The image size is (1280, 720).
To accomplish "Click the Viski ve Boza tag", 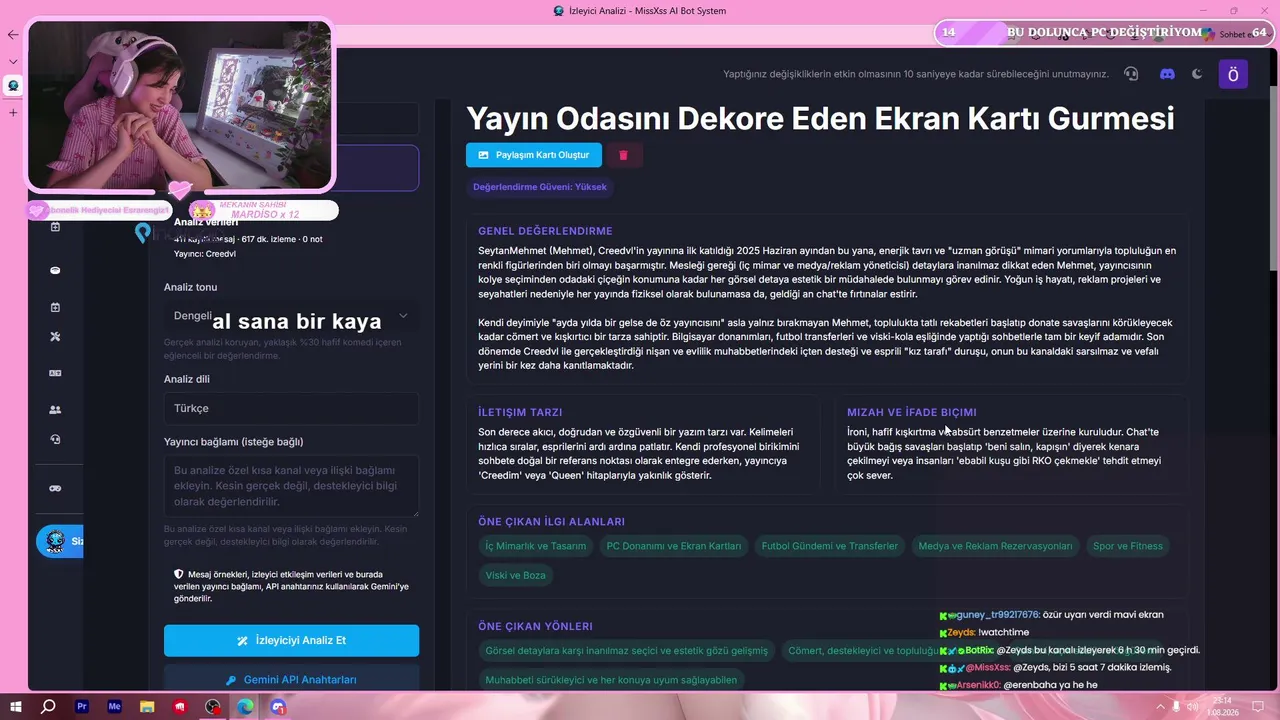I will coord(516,575).
